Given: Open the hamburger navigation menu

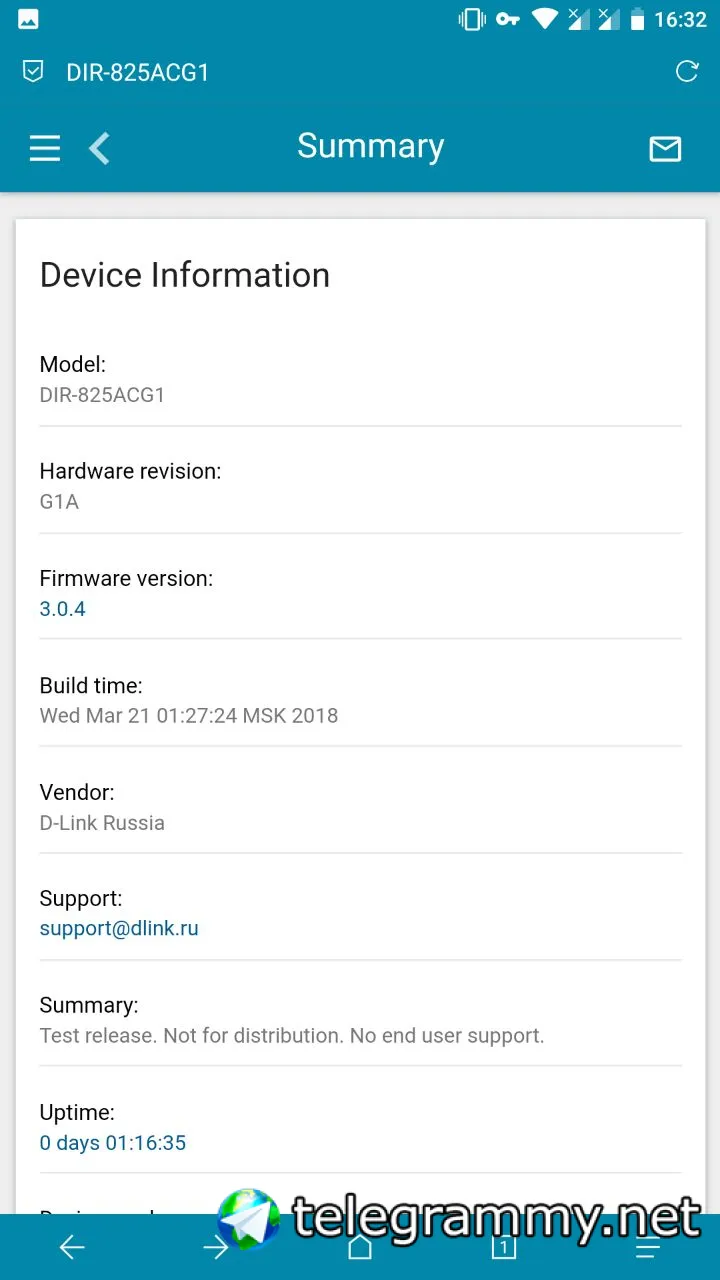Looking at the screenshot, I should tap(45, 149).
